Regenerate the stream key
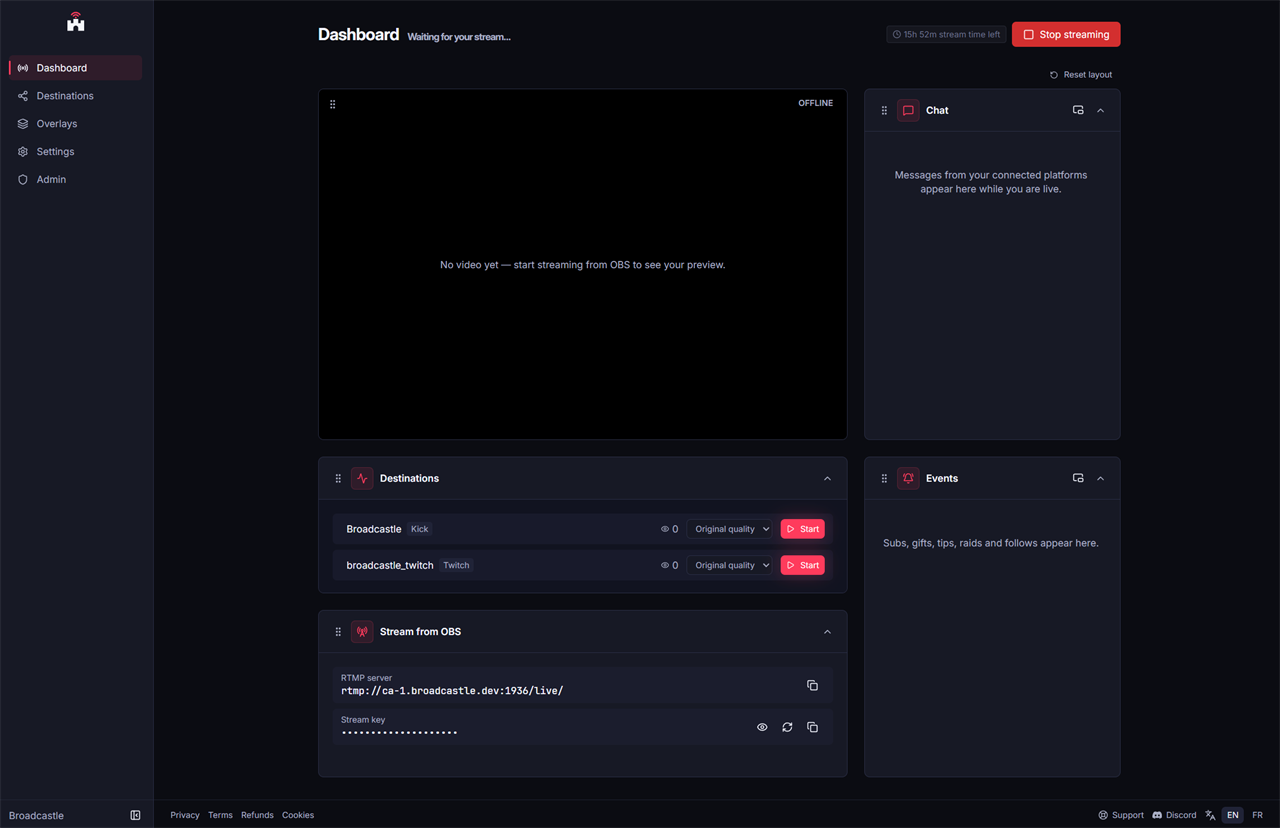 (787, 727)
